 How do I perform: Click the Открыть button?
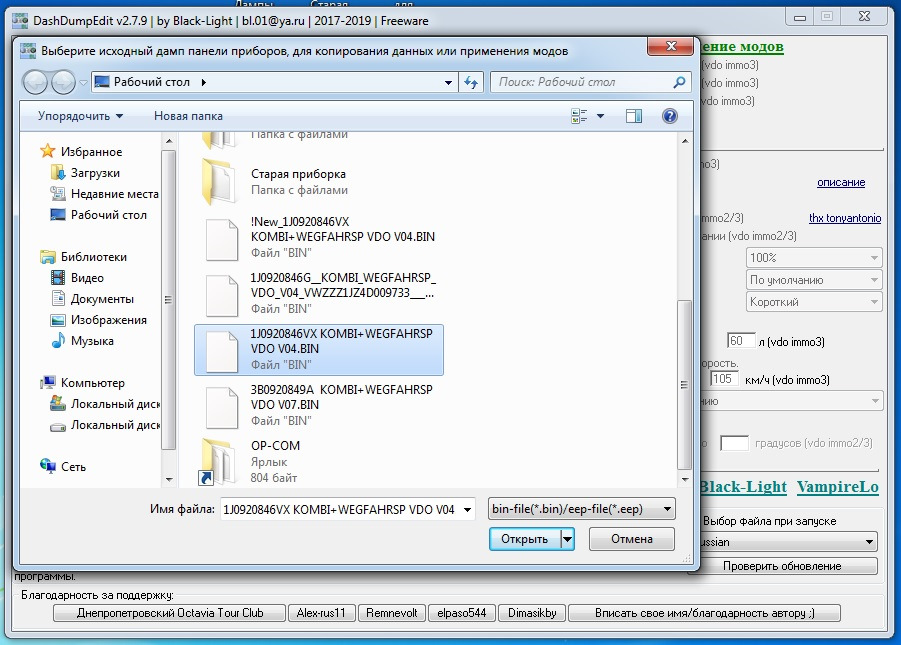point(525,539)
